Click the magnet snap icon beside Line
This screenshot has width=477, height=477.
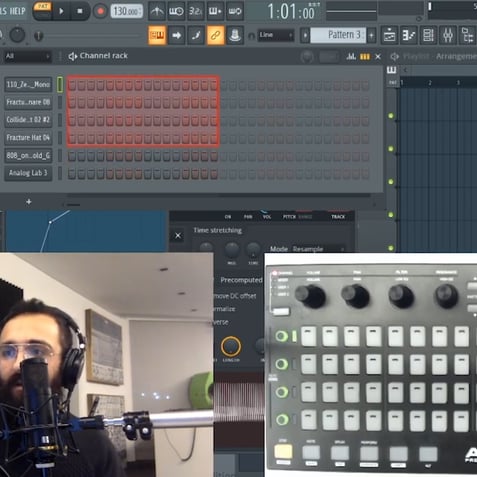pyautogui.click(x=252, y=36)
